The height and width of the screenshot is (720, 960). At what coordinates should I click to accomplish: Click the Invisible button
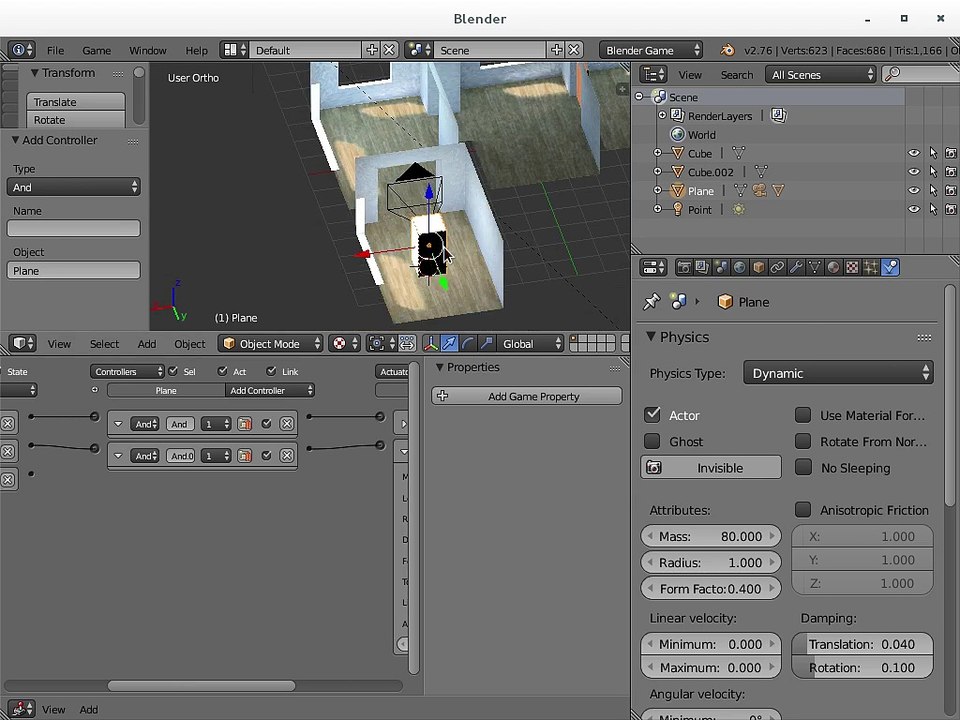711,468
